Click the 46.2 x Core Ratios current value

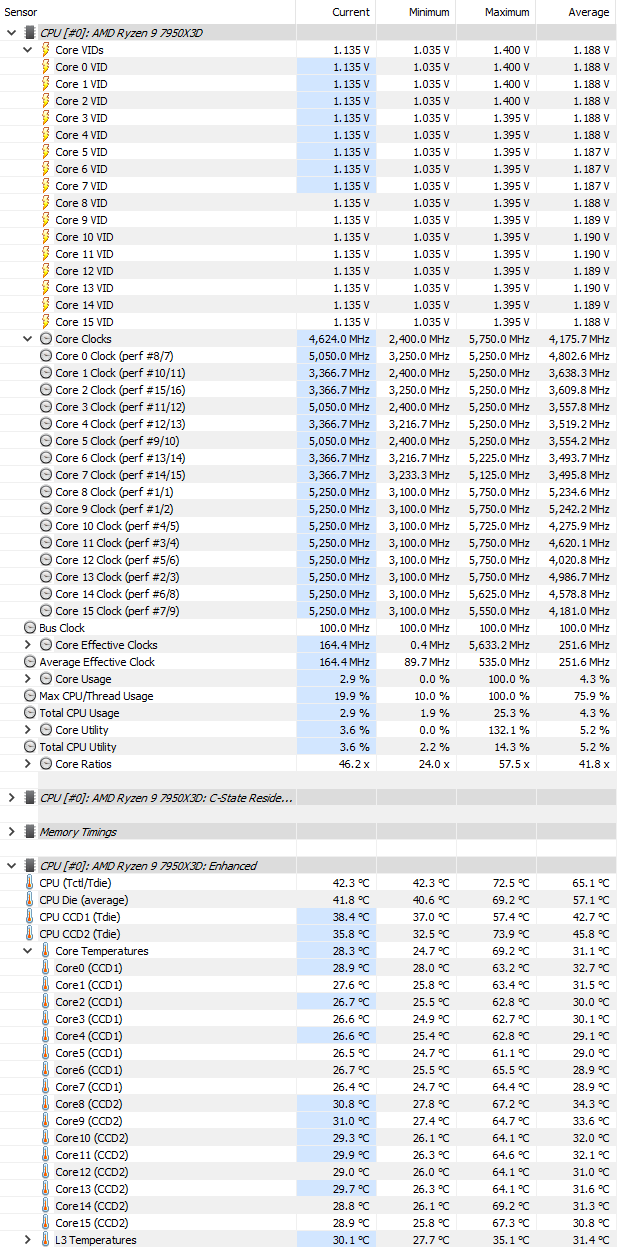coord(352,764)
